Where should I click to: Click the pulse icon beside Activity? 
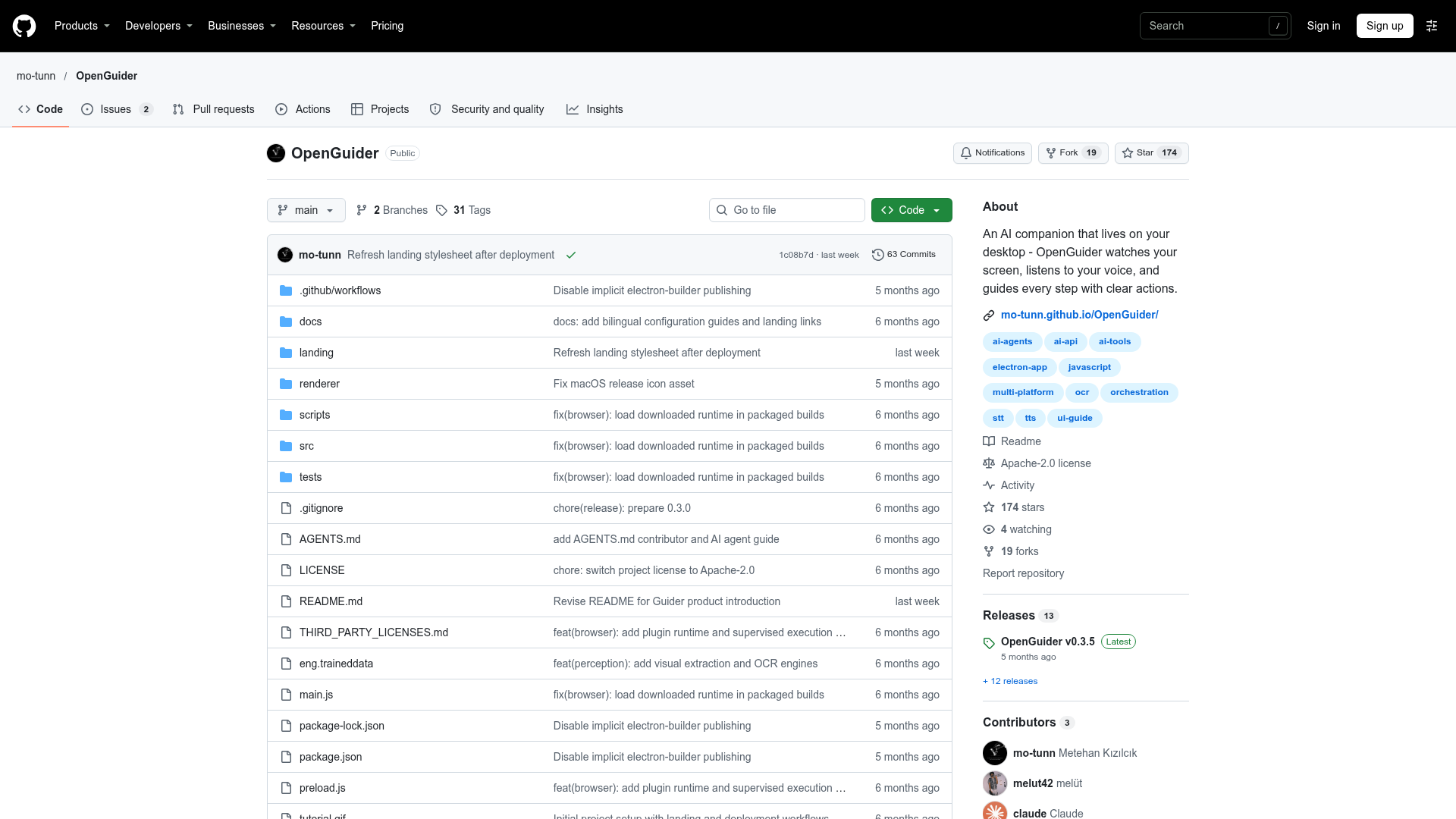coord(989,485)
